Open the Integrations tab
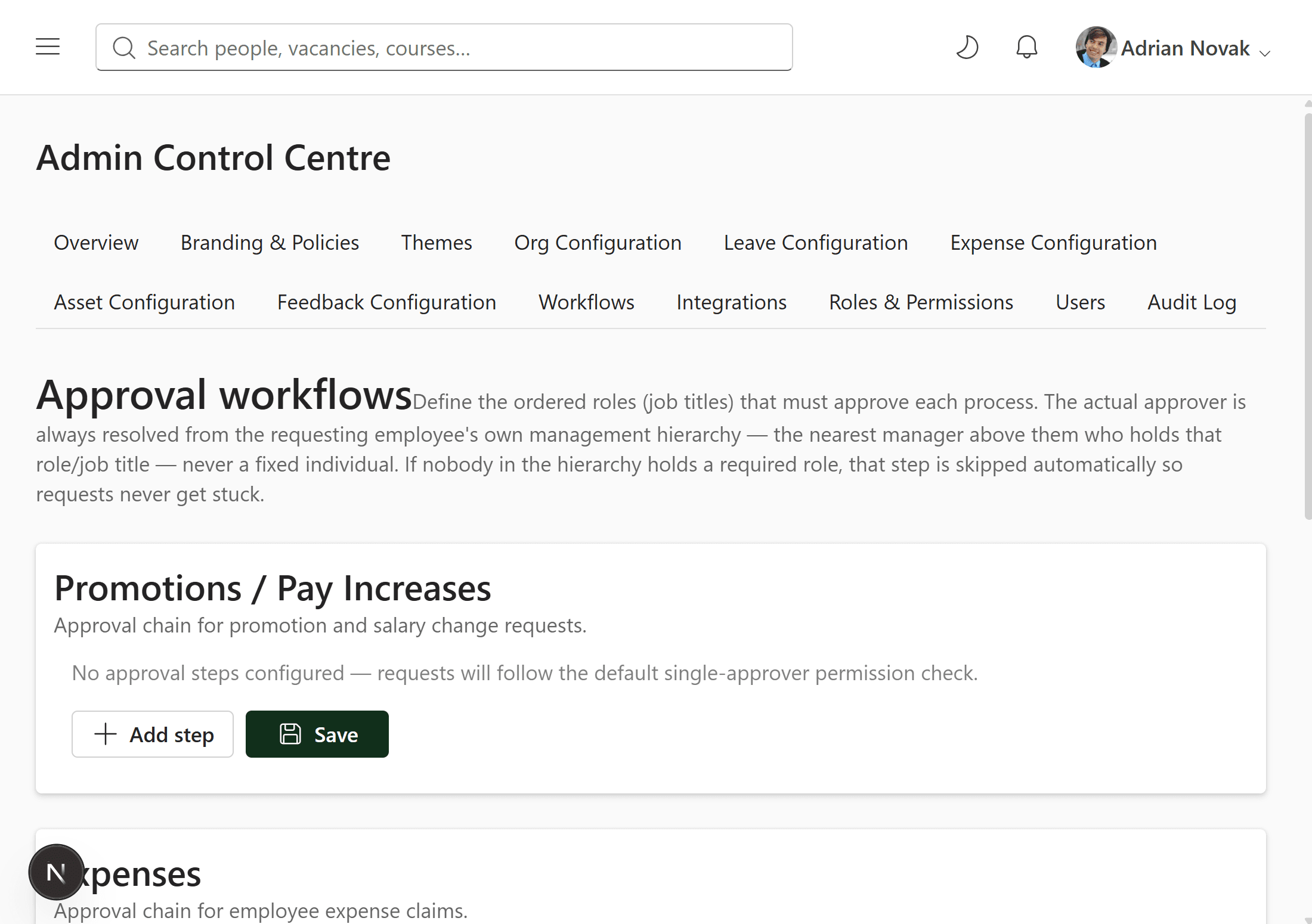Viewport: 1312px width, 924px height. [731, 302]
